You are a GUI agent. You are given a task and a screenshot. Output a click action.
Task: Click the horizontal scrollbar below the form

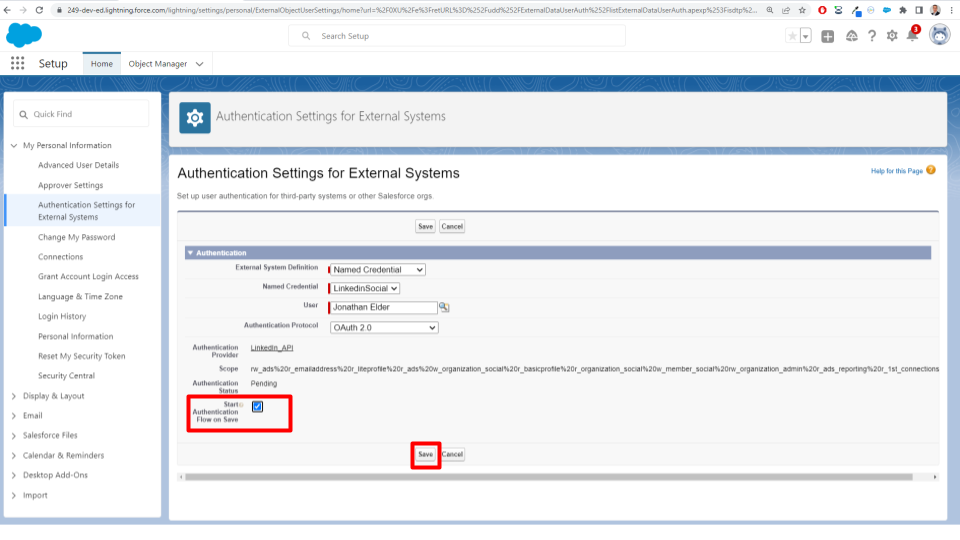549,477
